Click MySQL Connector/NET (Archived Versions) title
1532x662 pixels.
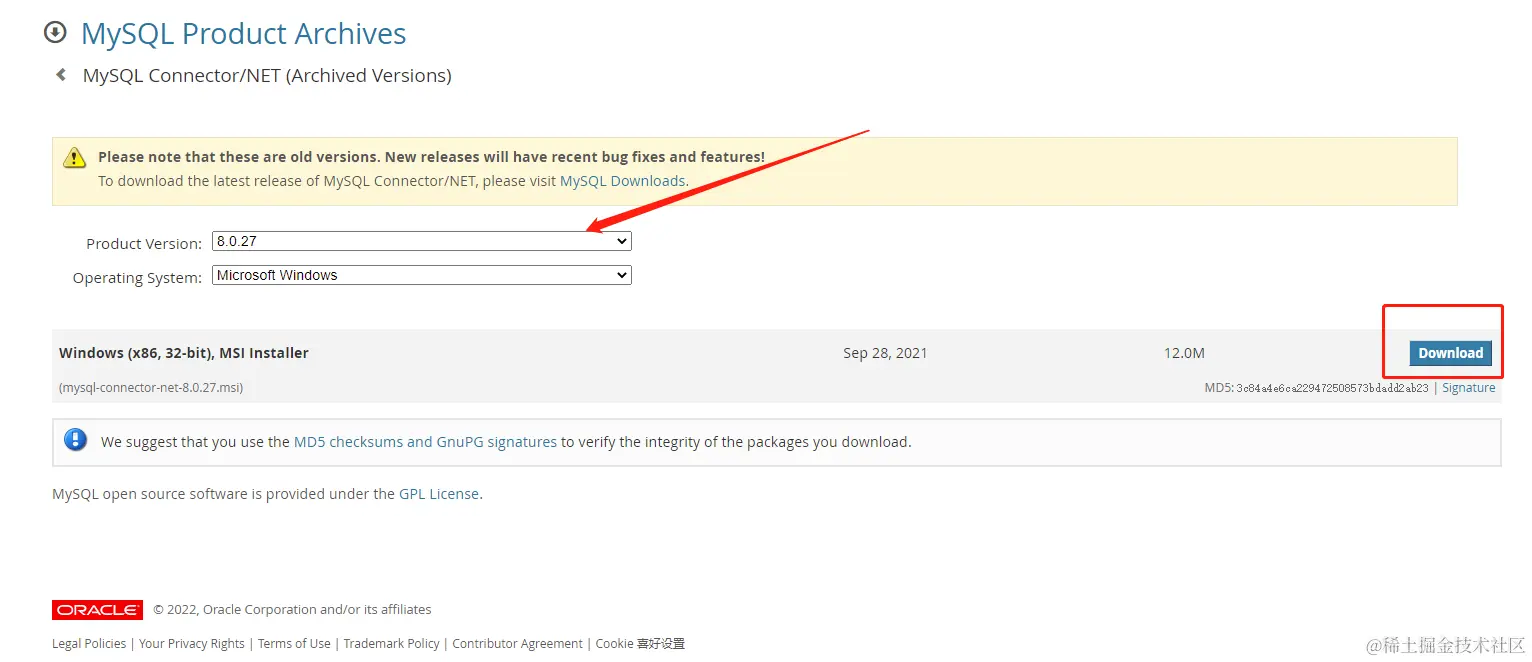[x=267, y=76]
